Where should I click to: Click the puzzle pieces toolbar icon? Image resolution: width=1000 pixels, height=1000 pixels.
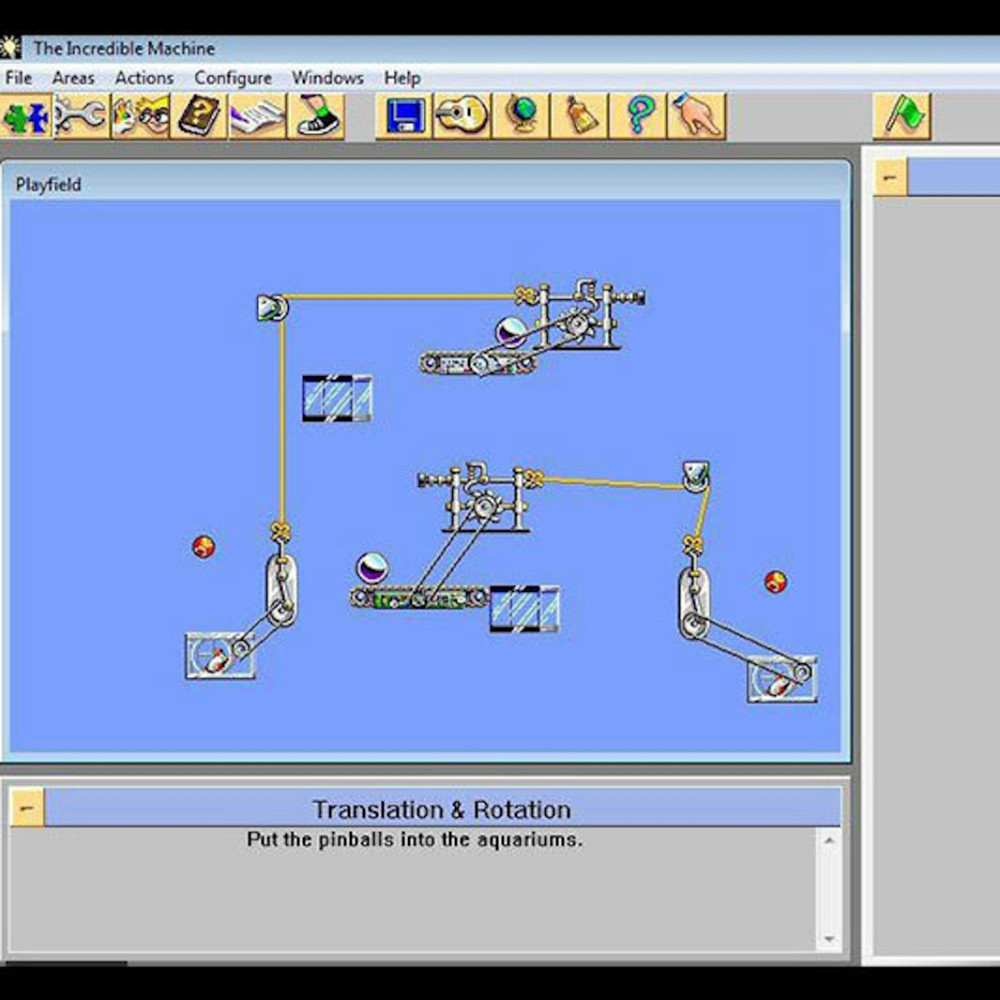(x=26, y=116)
